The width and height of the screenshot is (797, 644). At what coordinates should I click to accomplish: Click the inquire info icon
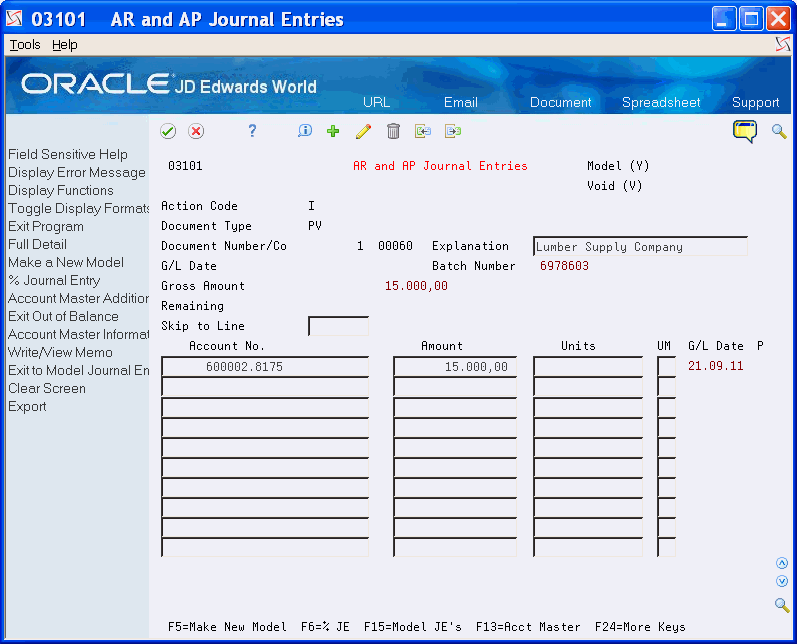pos(304,131)
